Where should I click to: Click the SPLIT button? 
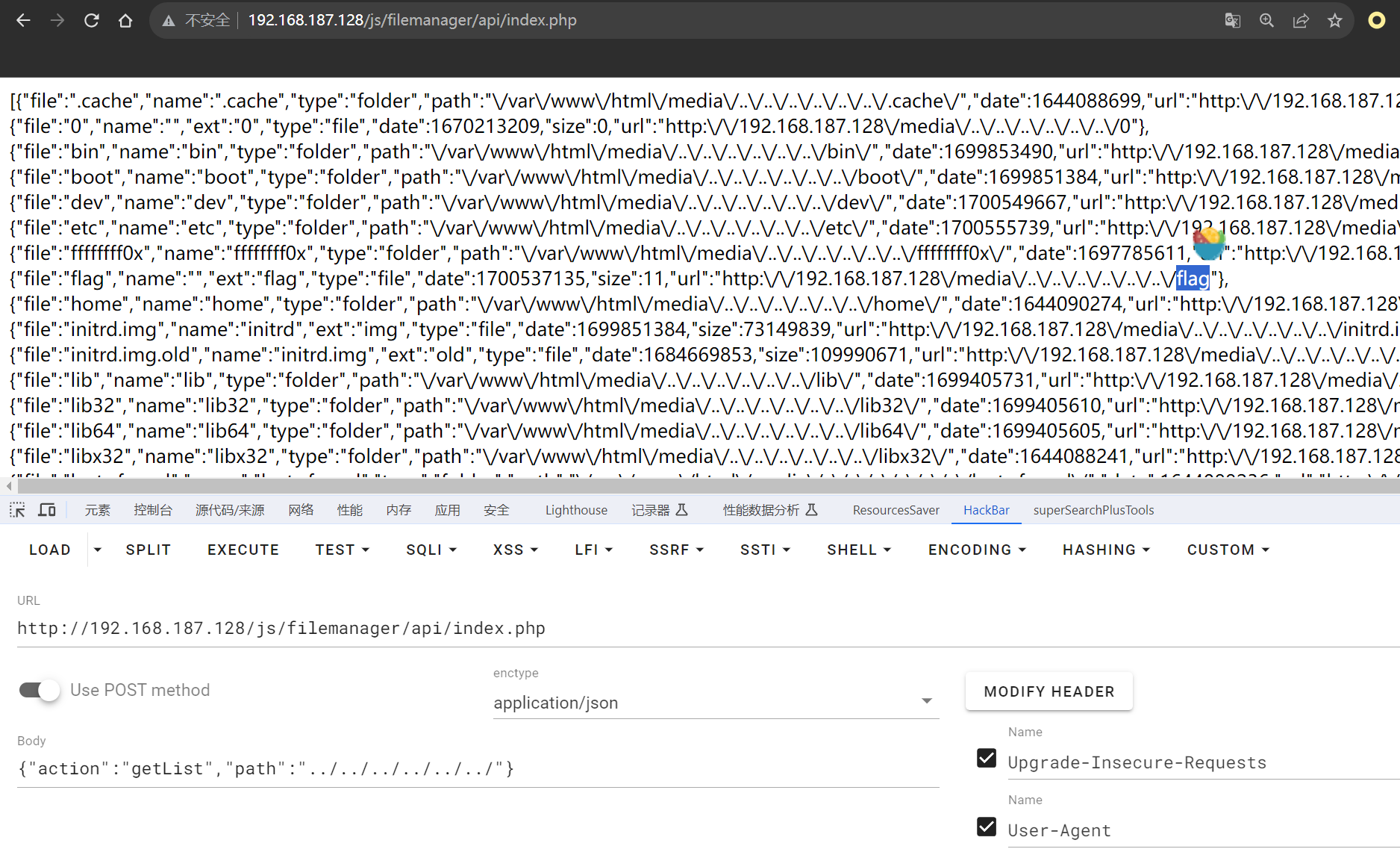point(149,550)
